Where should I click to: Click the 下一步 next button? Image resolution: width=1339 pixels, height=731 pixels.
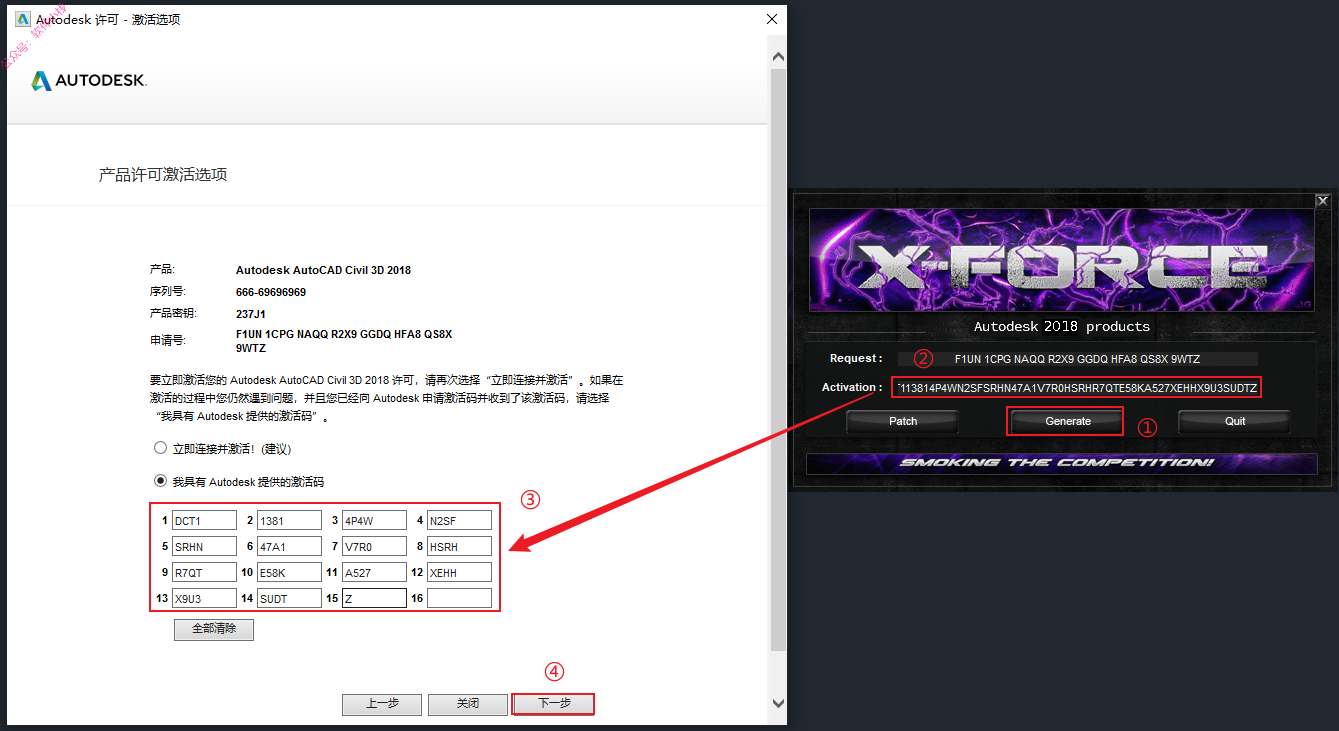553,704
